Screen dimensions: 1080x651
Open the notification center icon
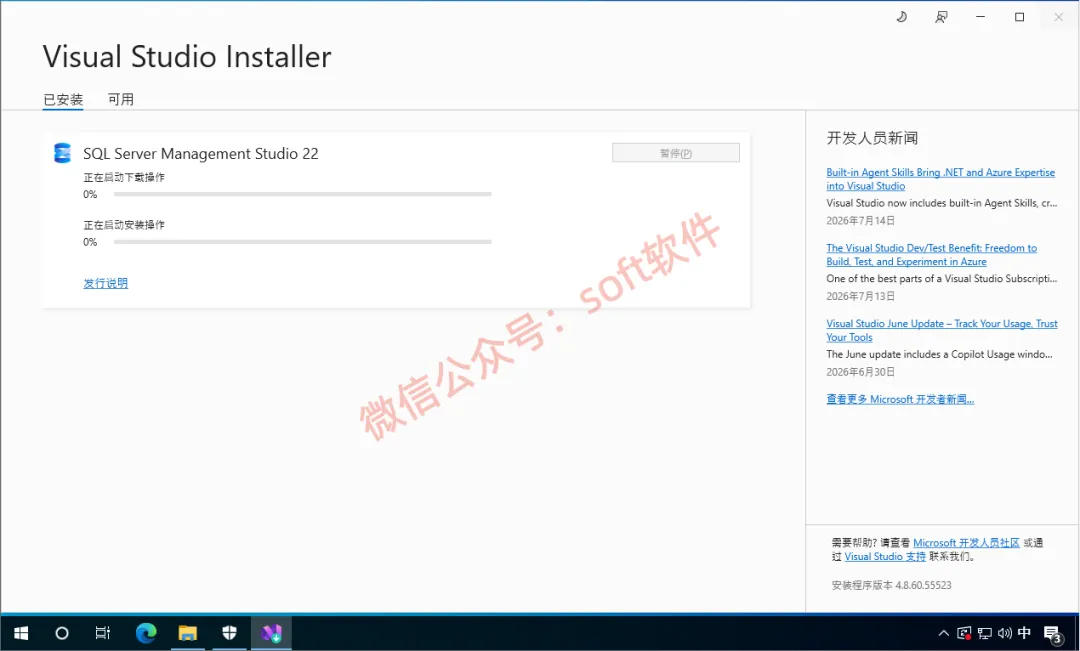coord(1052,634)
